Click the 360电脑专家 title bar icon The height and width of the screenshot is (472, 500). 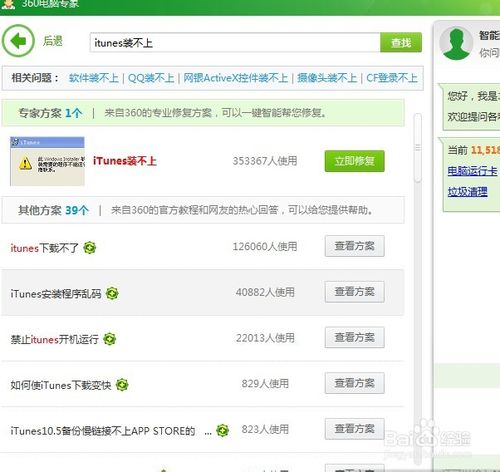coord(8,4)
